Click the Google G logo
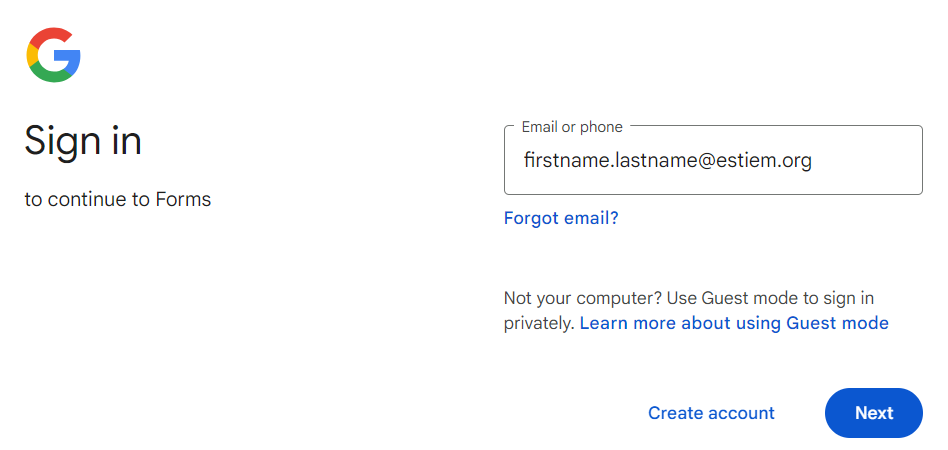This screenshot has height=450, width=948. pyautogui.click(x=54, y=54)
